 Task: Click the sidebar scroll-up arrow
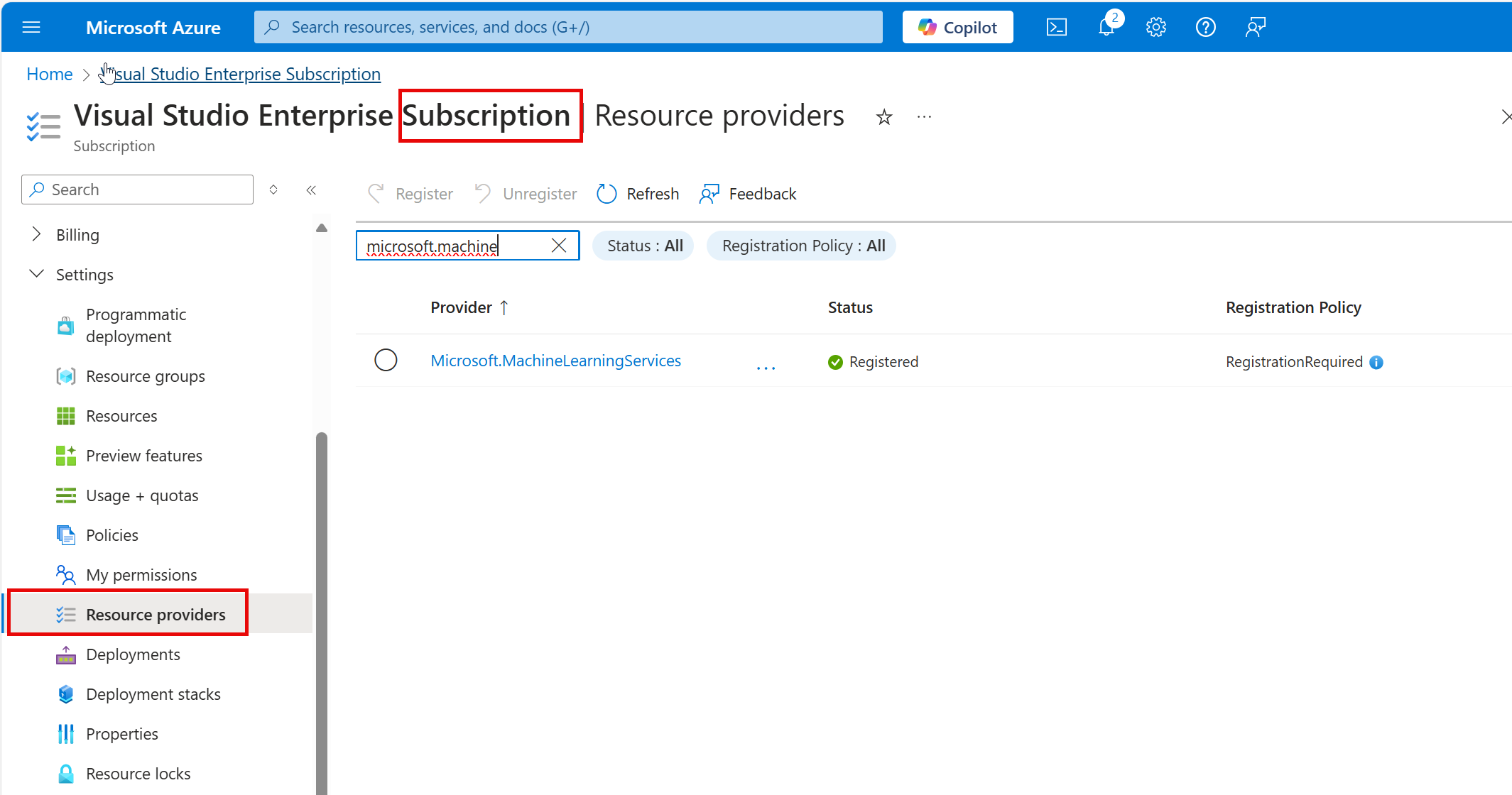(x=322, y=228)
